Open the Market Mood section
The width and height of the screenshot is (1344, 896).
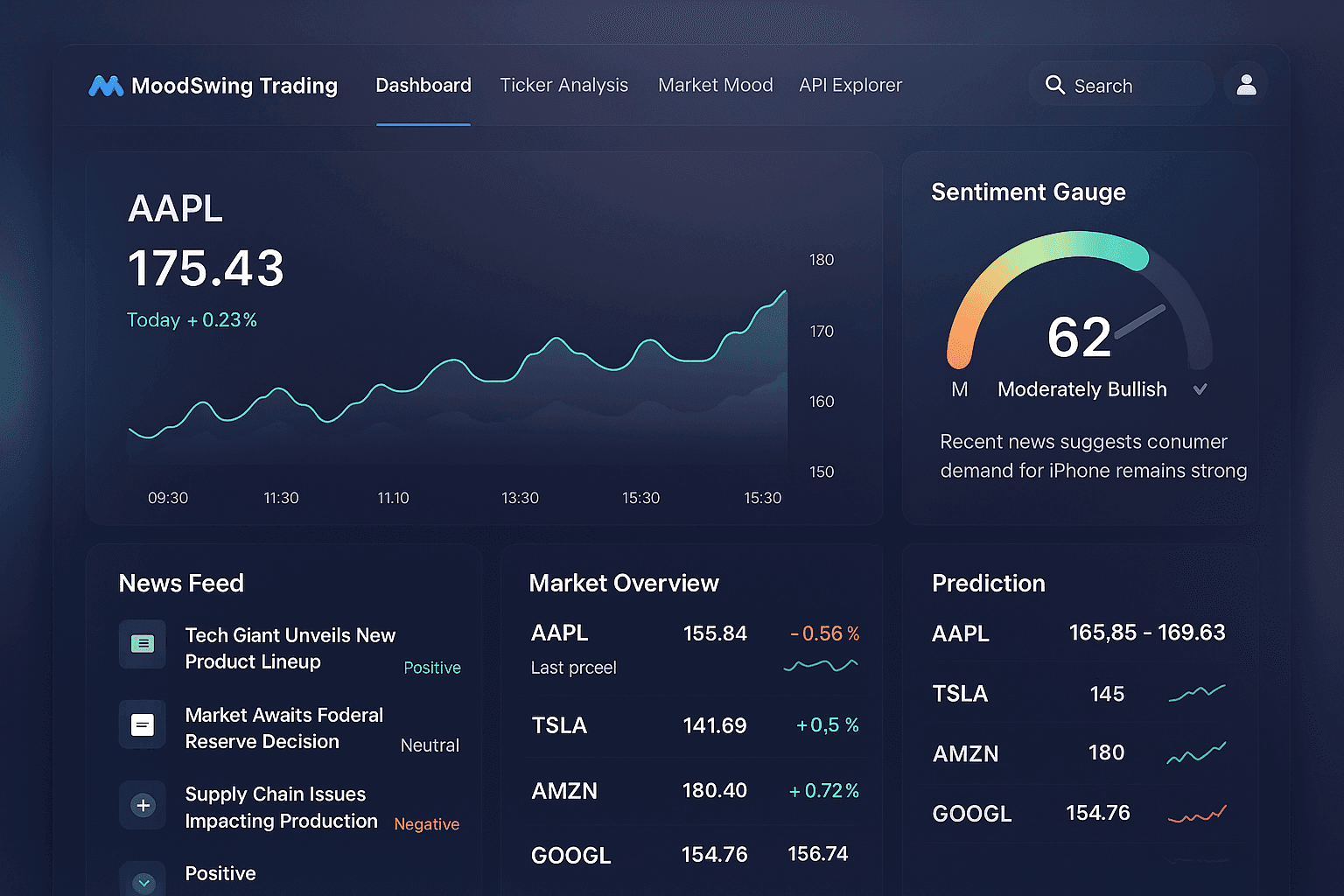point(715,85)
